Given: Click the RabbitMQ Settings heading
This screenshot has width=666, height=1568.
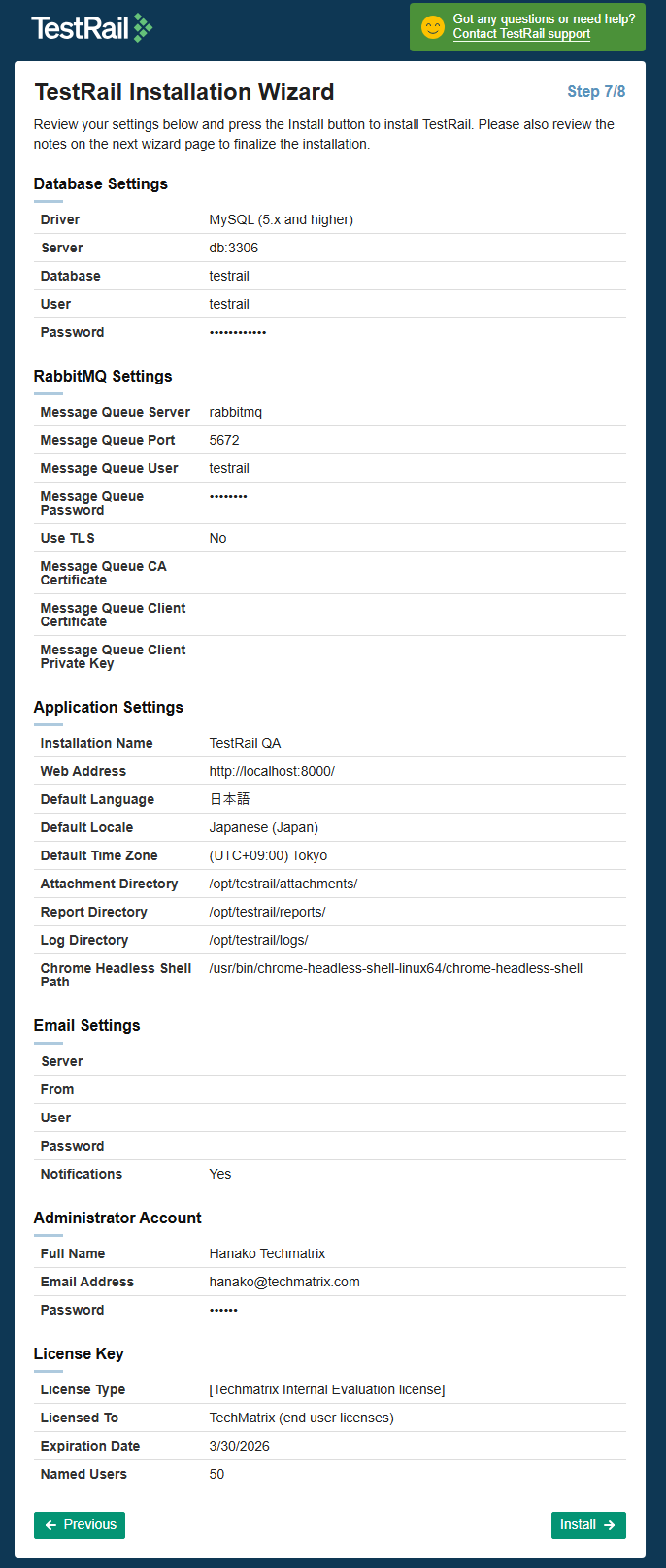Looking at the screenshot, I should coord(103,377).
